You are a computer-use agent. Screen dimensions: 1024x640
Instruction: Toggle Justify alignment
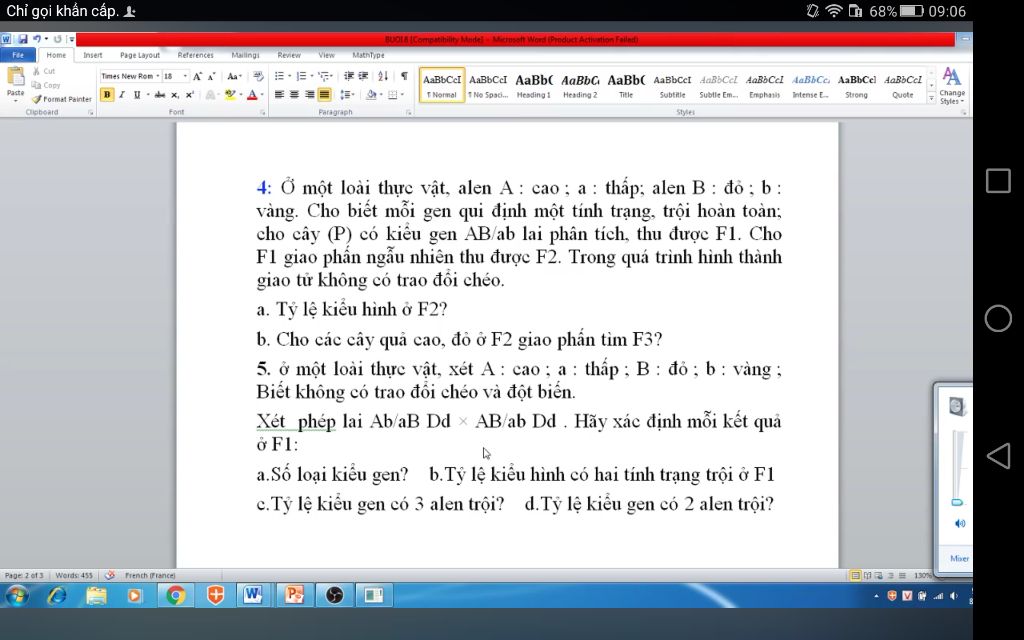325,95
